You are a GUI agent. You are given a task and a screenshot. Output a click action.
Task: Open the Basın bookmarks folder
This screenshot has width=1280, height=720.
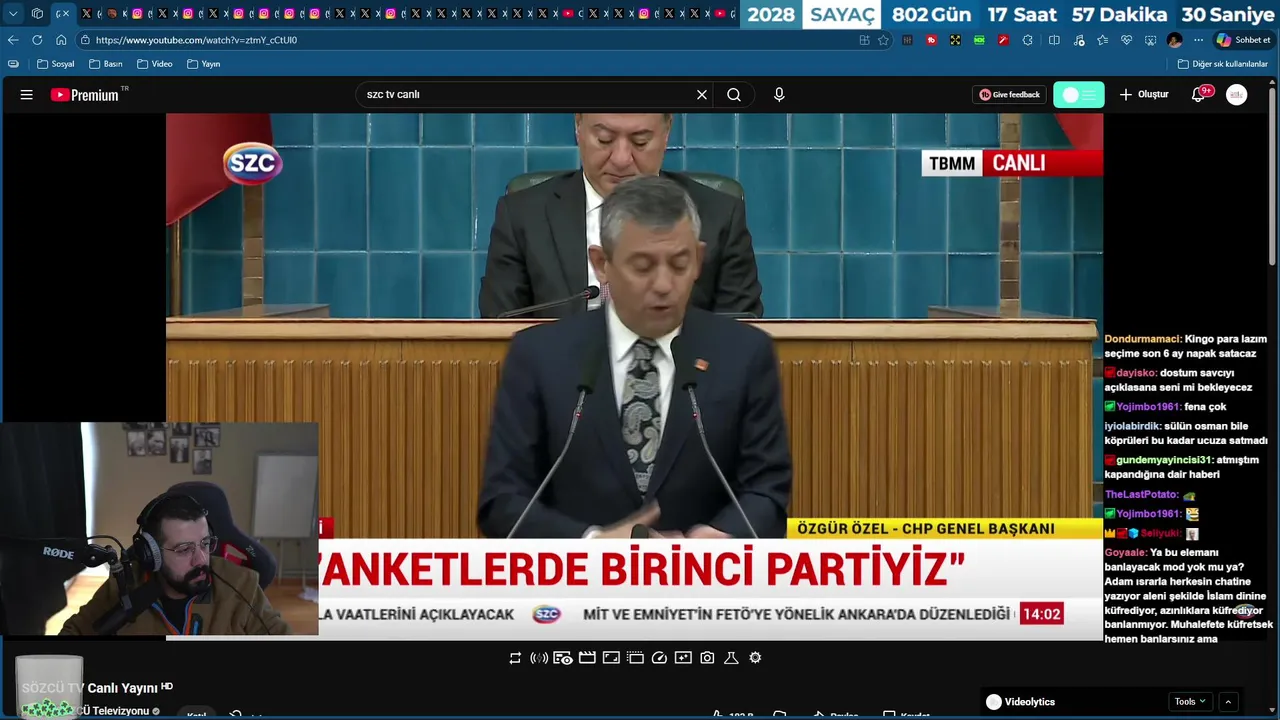click(x=105, y=64)
